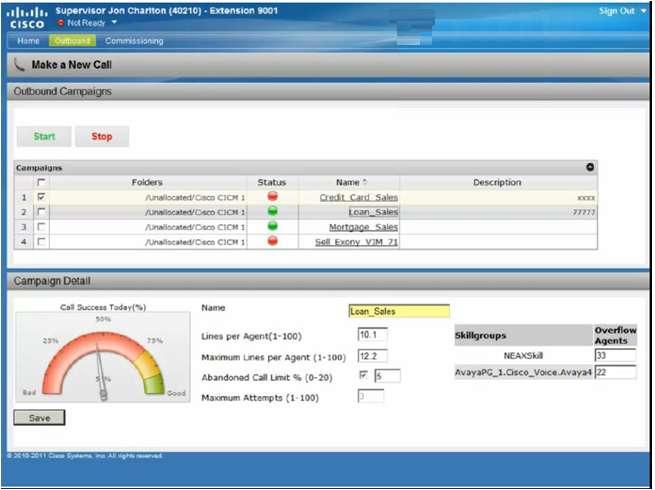Toggle the select-all campaigns header checkbox
The width and height of the screenshot is (655, 490).
tap(41, 182)
